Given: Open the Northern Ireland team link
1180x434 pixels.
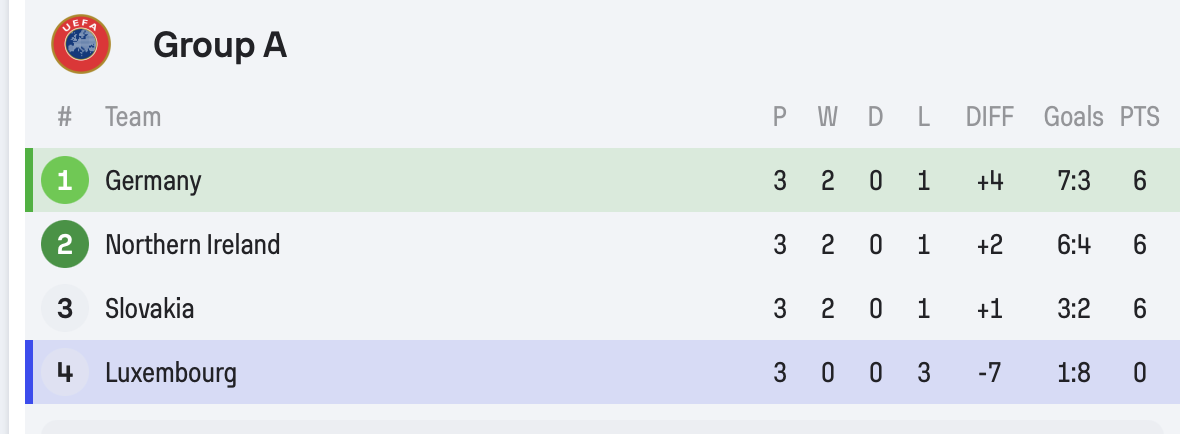Looking at the screenshot, I should click(192, 245).
